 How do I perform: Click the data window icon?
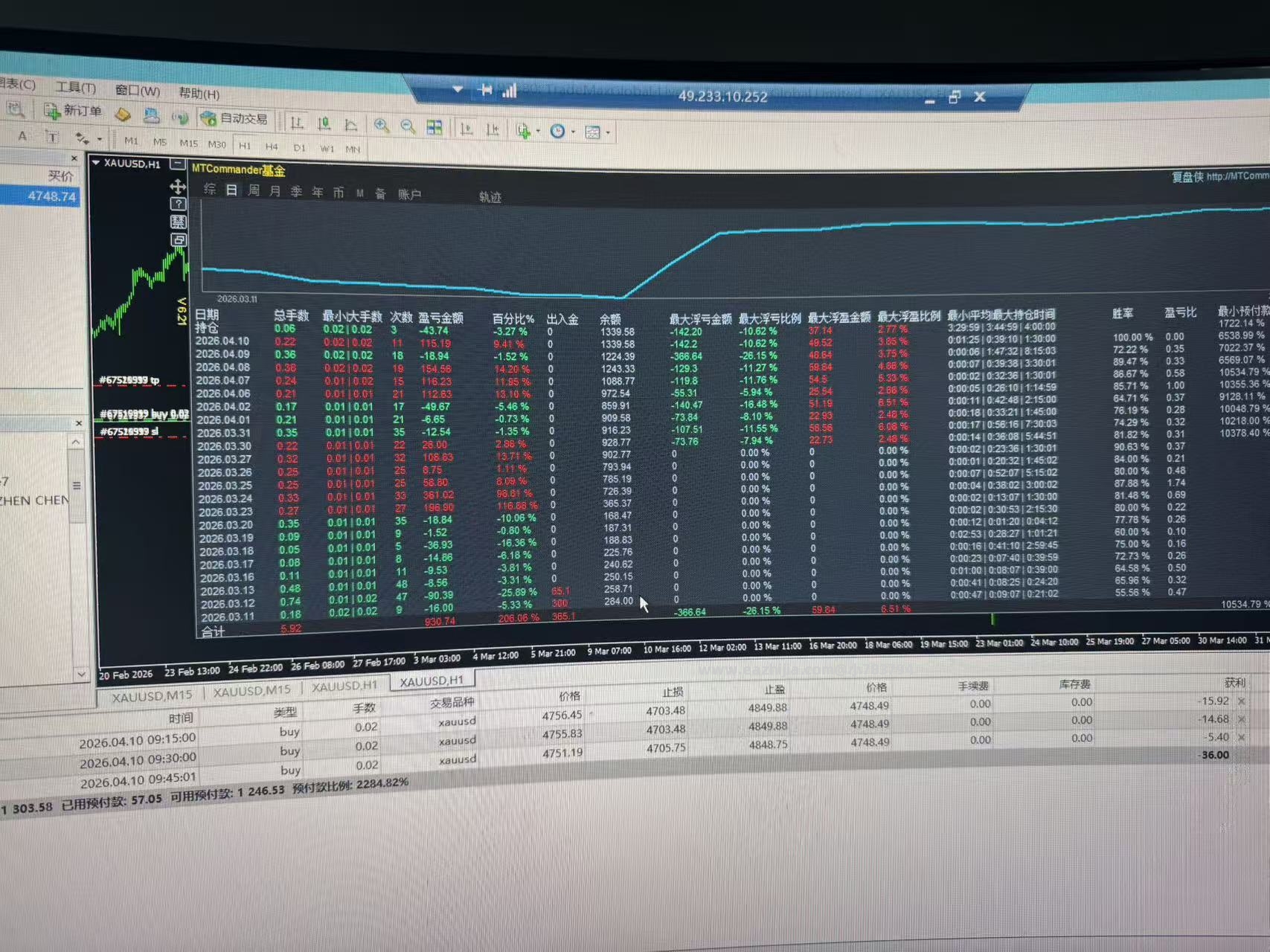(152, 115)
